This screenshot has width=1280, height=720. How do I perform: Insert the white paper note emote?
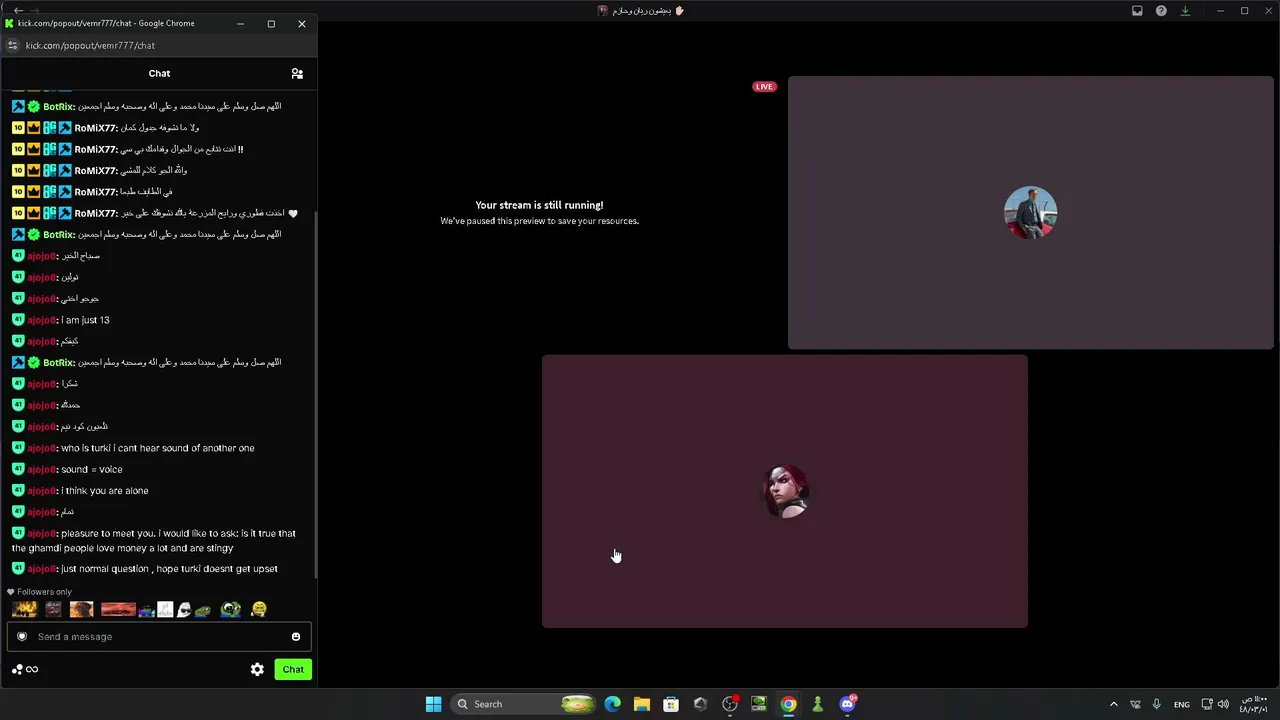[x=165, y=609]
